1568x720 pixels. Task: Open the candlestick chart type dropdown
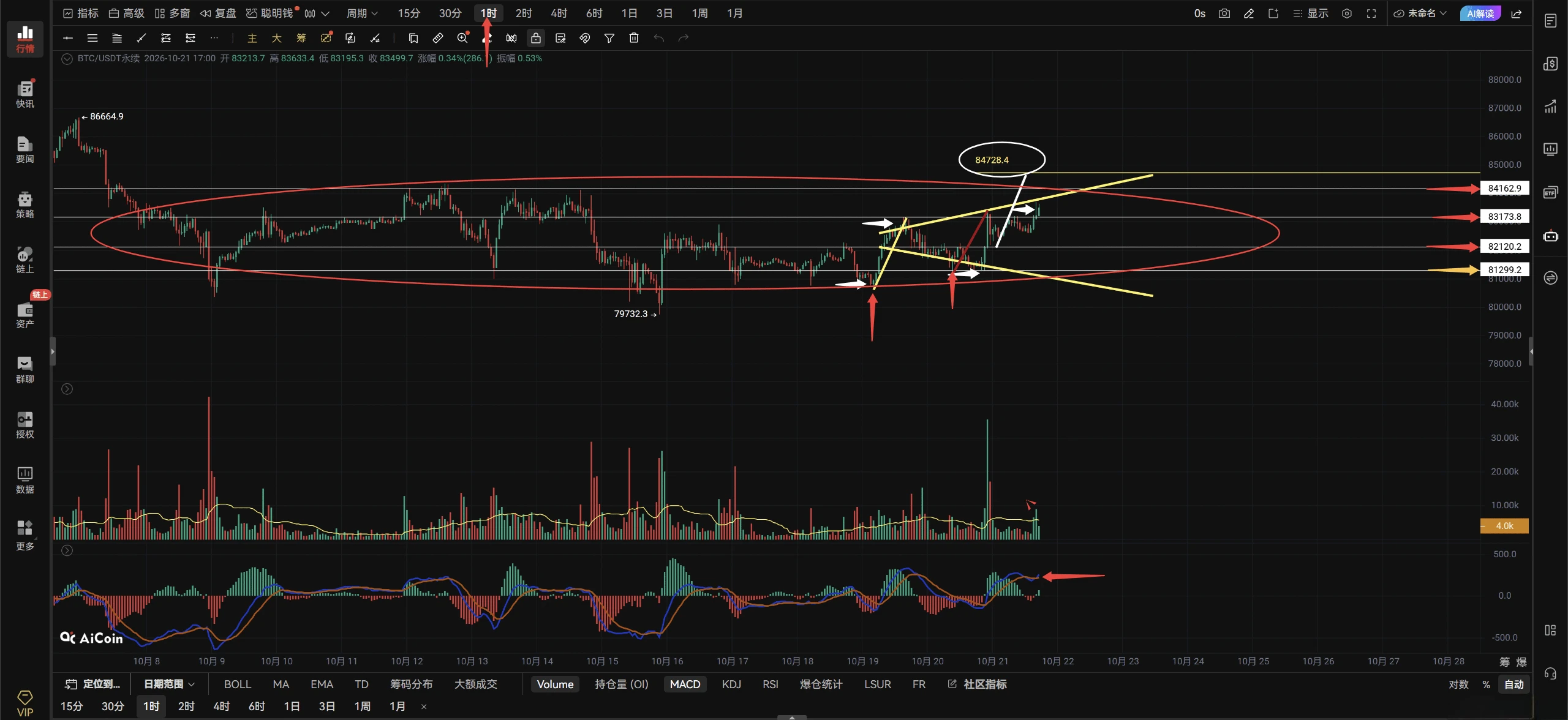tap(317, 13)
